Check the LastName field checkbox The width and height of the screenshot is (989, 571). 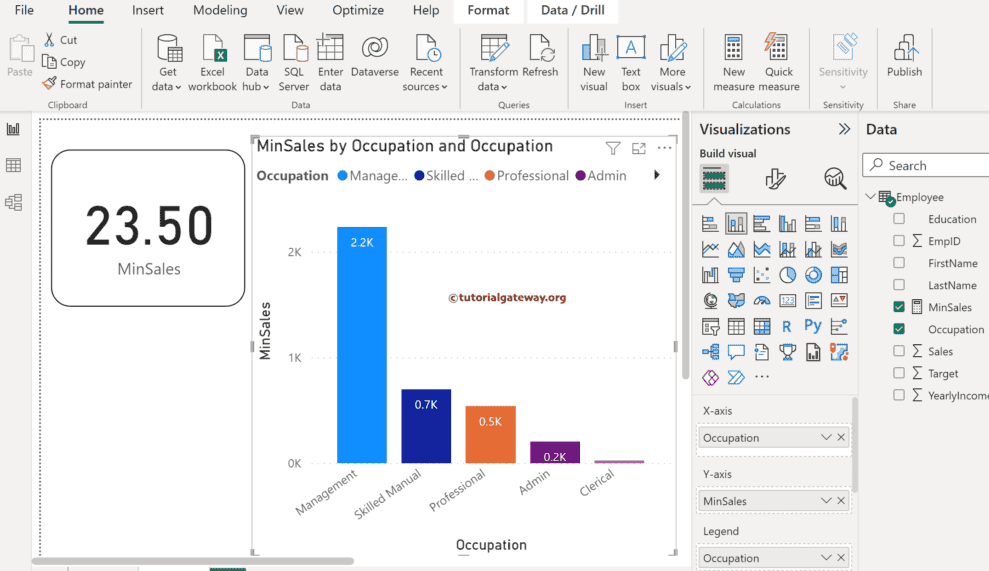899,285
